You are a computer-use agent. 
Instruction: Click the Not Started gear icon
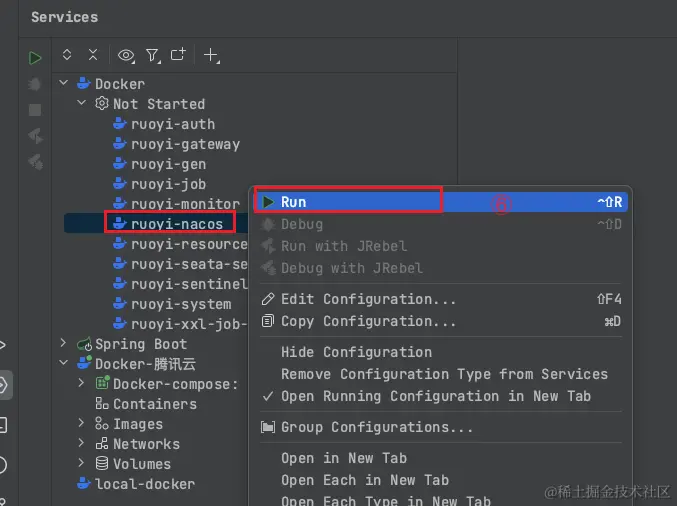[102, 103]
